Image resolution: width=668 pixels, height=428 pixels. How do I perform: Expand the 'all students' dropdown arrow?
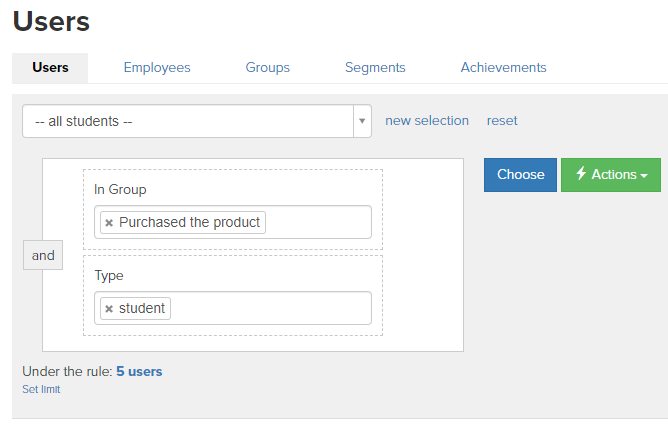362,121
